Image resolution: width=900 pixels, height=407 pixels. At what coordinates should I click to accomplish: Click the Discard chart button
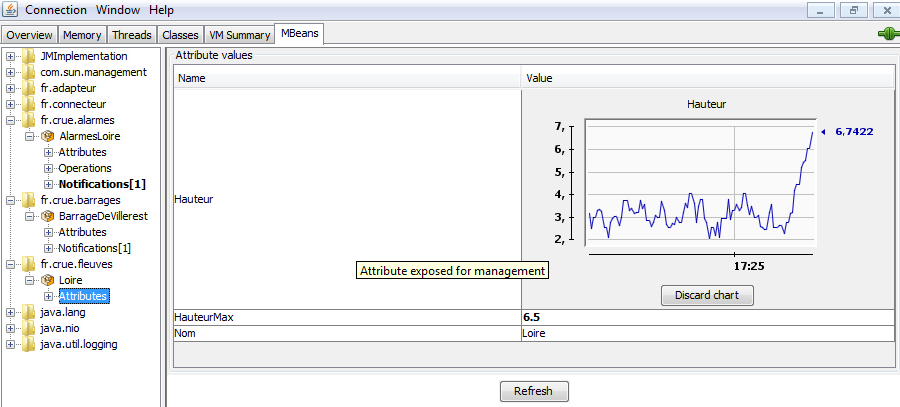click(x=707, y=295)
